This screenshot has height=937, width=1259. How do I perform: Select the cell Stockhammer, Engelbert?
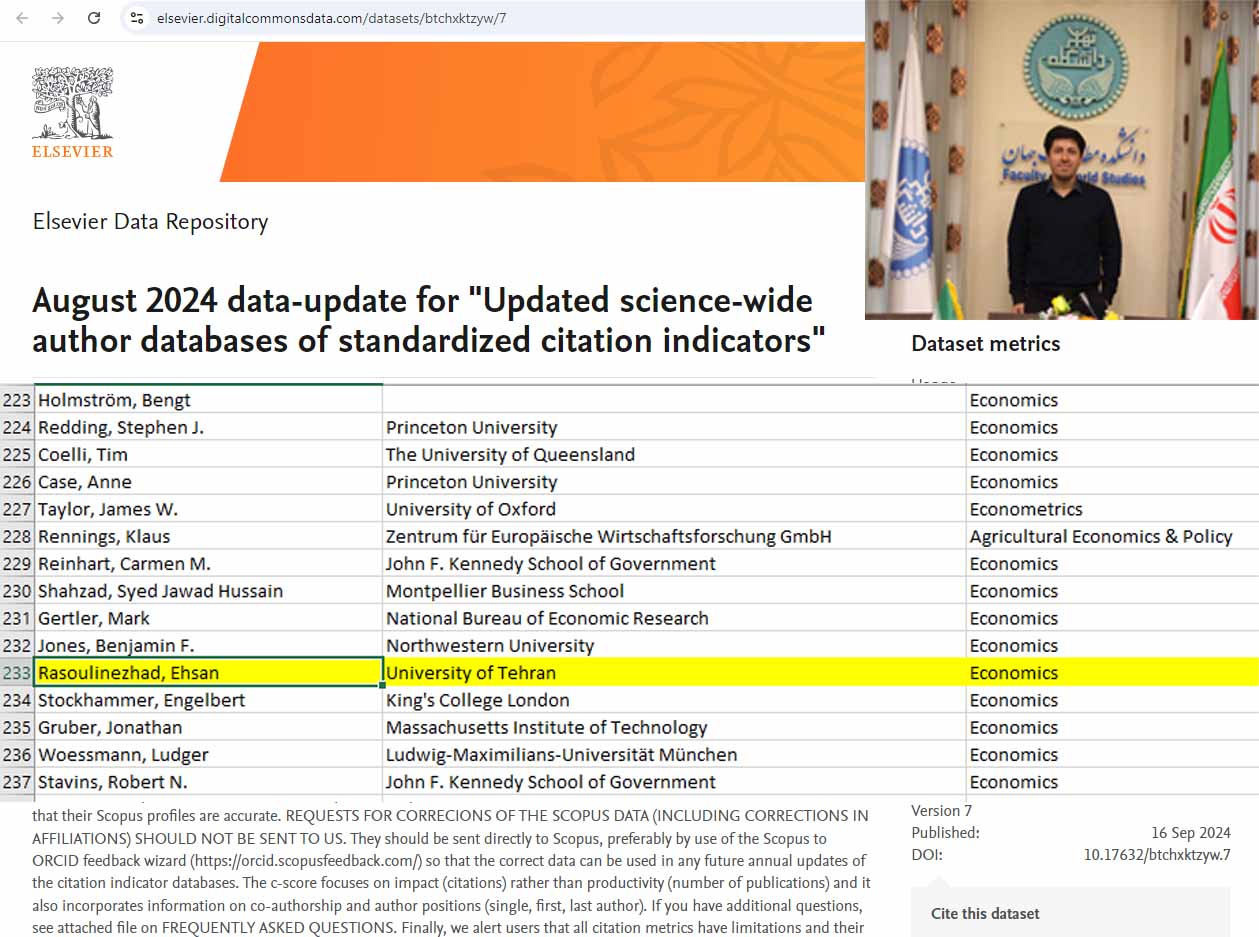point(208,700)
